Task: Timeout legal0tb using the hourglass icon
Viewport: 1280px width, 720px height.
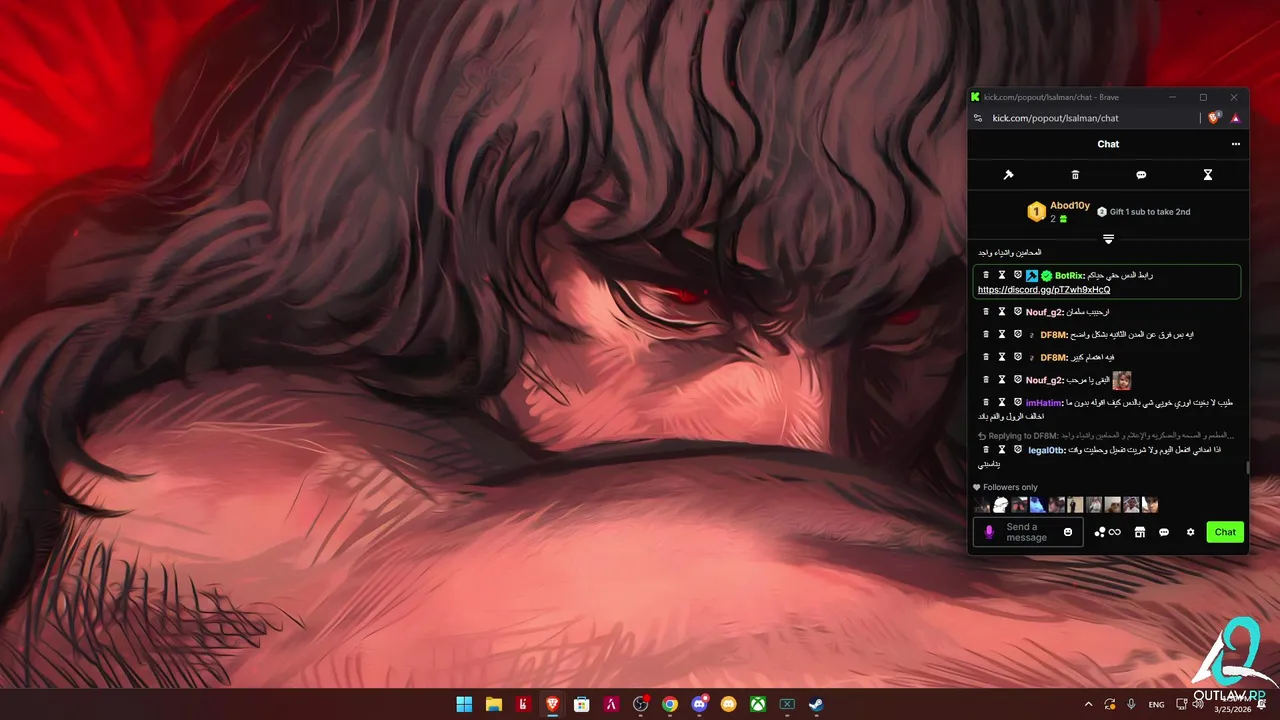Action: point(1002,449)
